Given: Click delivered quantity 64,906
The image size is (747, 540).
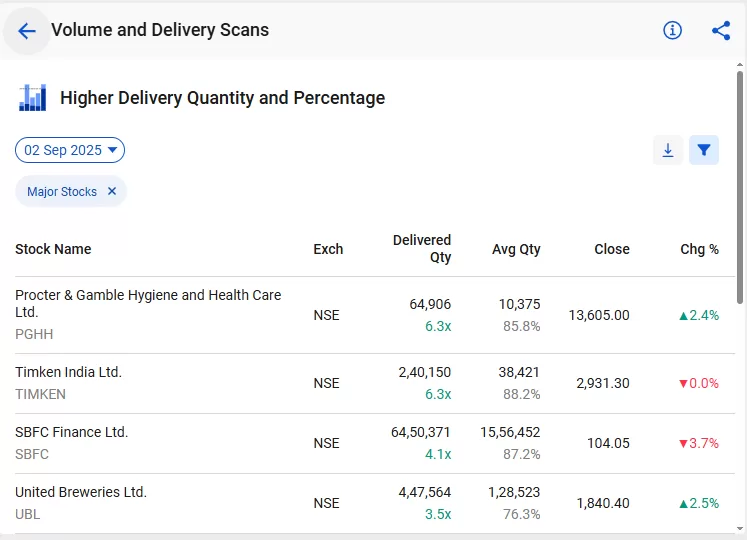Looking at the screenshot, I should pos(430,304).
